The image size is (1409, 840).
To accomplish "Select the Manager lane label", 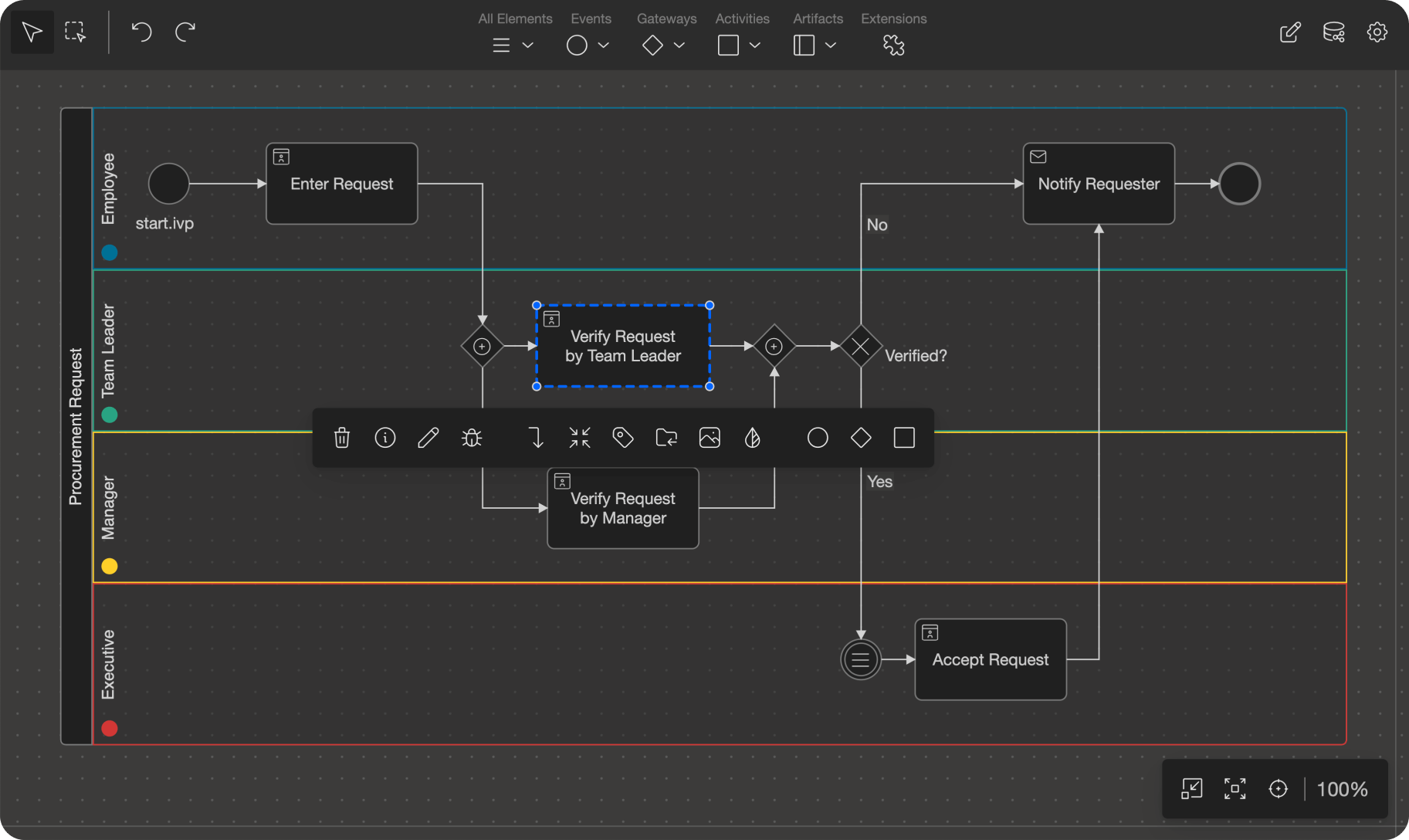I will click(108, 507).
